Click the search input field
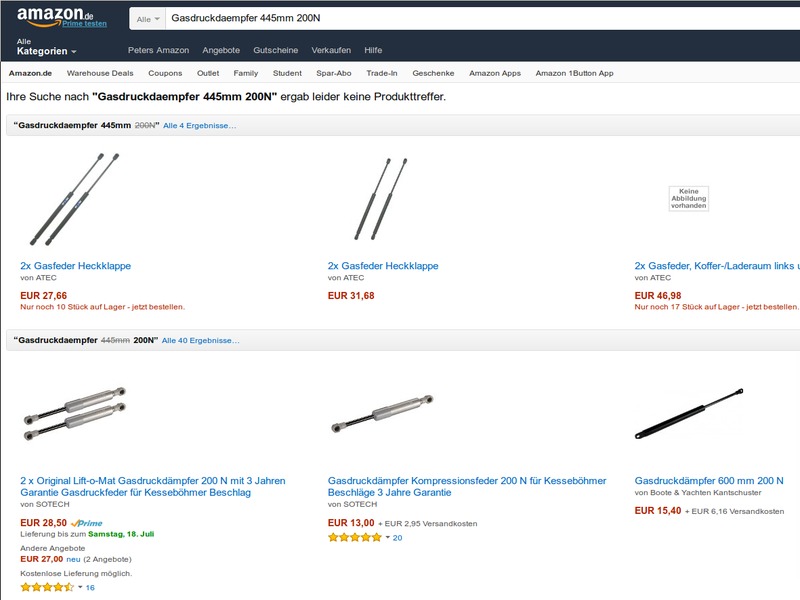Screen dimensions: 800x600 [480, 18]
